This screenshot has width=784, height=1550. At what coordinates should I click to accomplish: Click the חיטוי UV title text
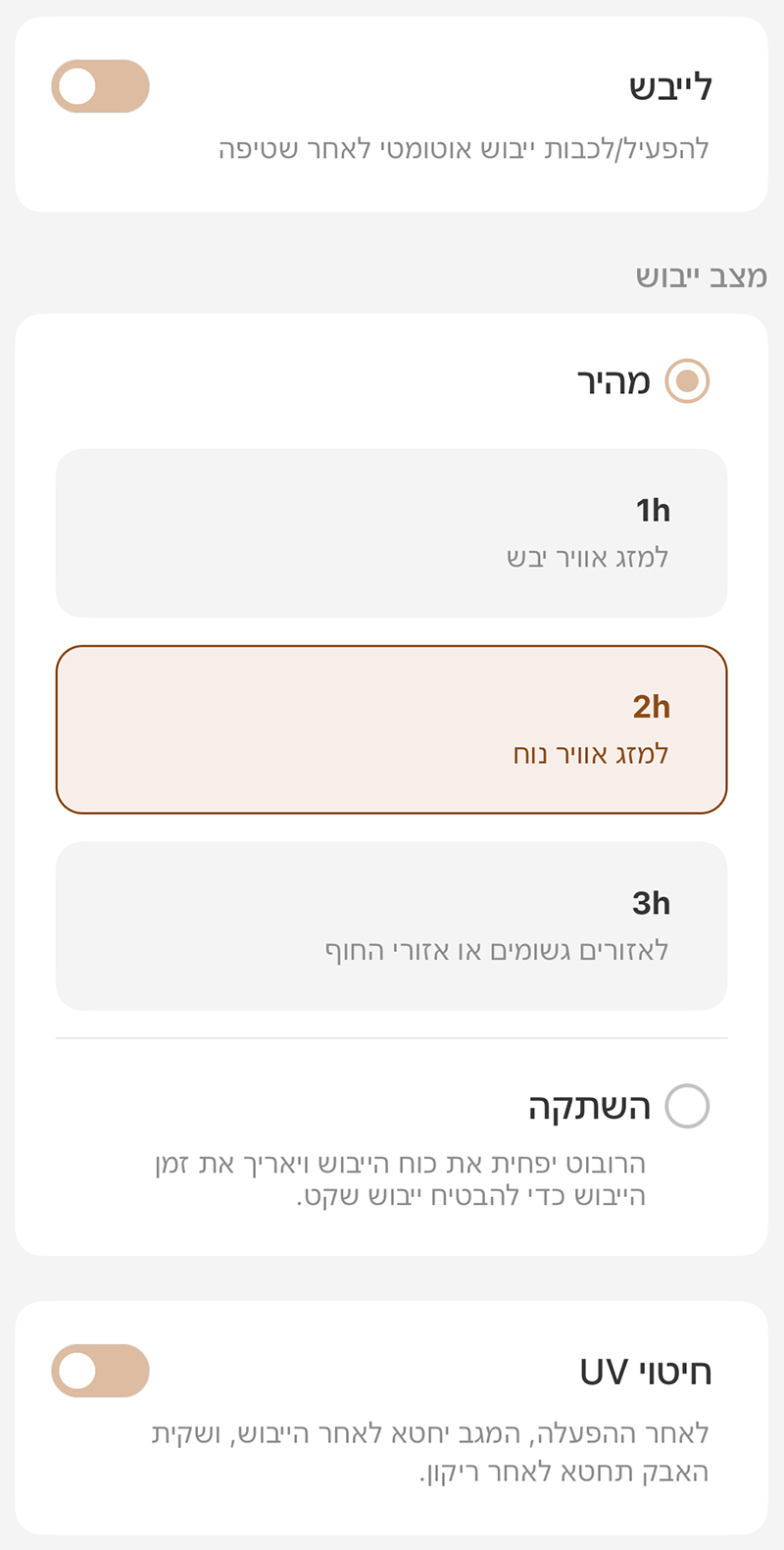(x=645, y=1372)
